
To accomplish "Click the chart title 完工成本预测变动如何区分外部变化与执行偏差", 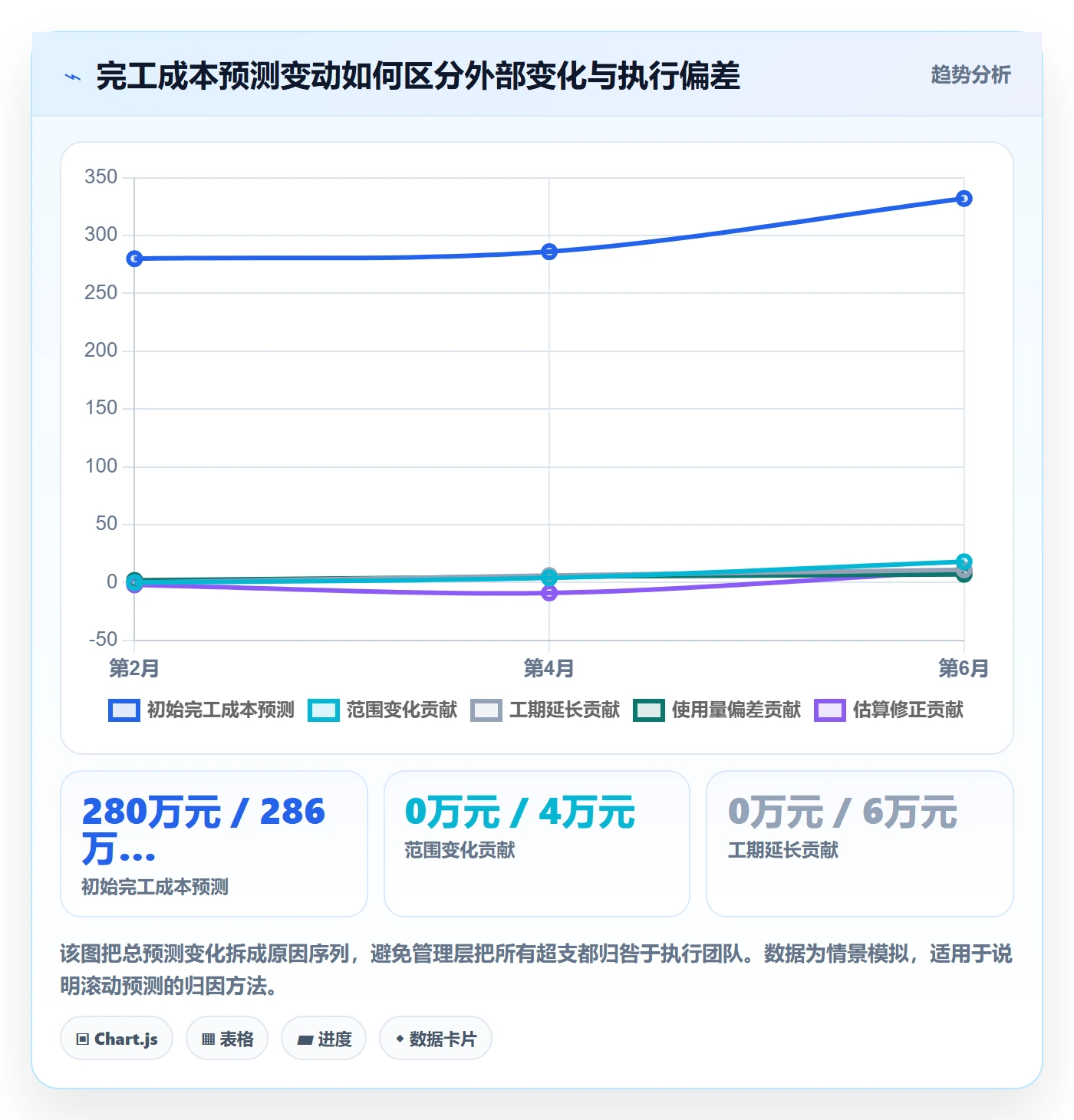I will tap(418, 76).
